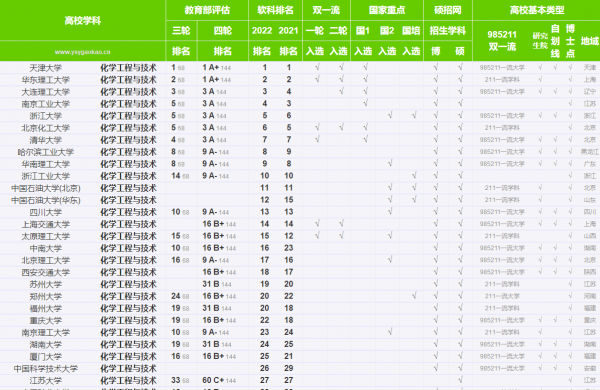Image resolution: width=600 pixels, height=390 pixels.
Task: Select the 硕招网 column group header
Action: pyautogui.click(x=448, y=10)
